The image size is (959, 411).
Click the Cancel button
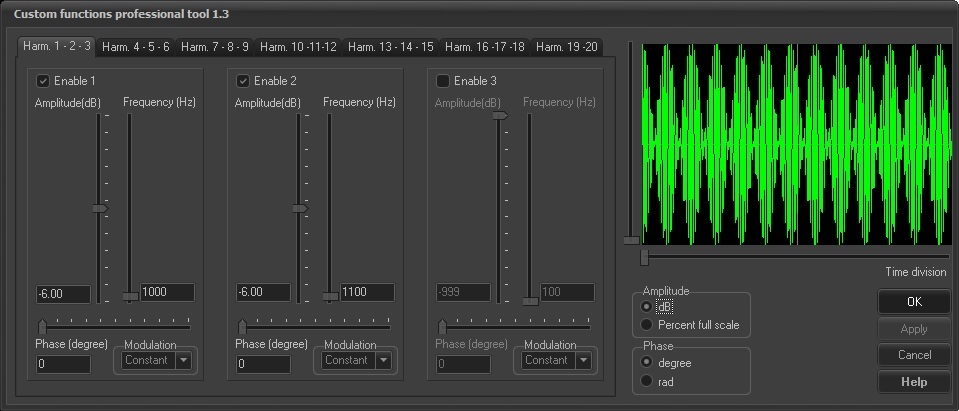pyautogui.click(x=914, y=355)
